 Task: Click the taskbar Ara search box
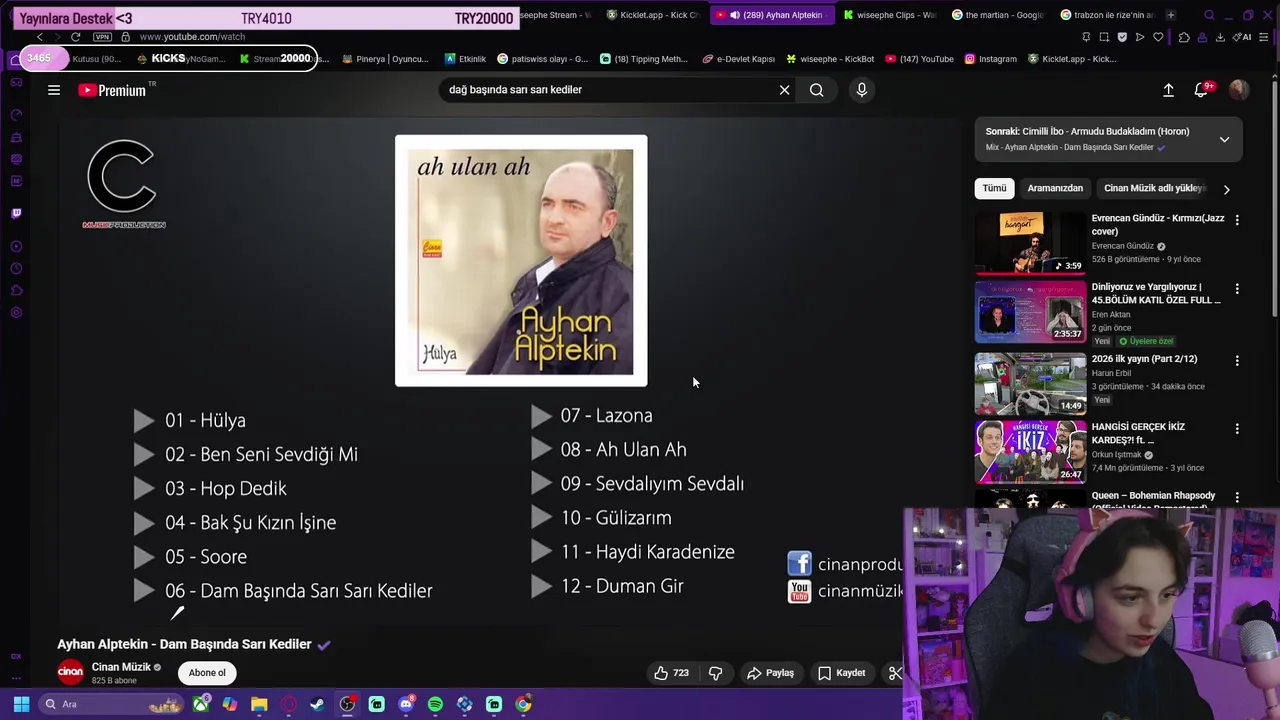(112, 704)
